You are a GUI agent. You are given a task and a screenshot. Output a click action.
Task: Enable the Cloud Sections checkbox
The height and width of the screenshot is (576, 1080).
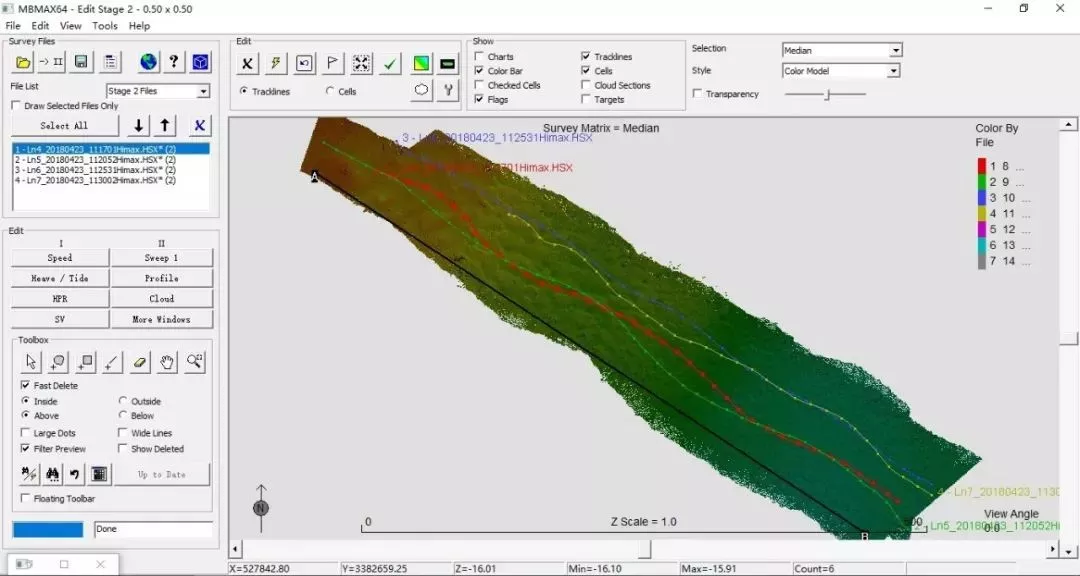pos(585,85)
